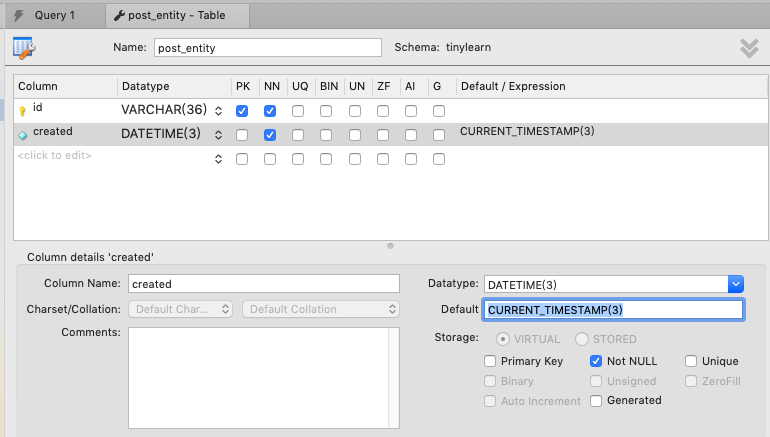Screen dimensions: 770x437
Task: Uncheck the PK checkbox for id row
Action: pos(241,110)
